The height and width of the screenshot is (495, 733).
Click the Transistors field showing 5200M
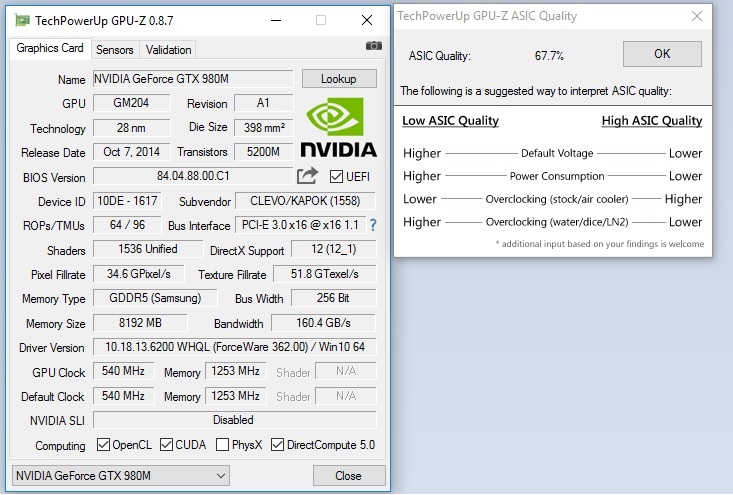[263, 152]
